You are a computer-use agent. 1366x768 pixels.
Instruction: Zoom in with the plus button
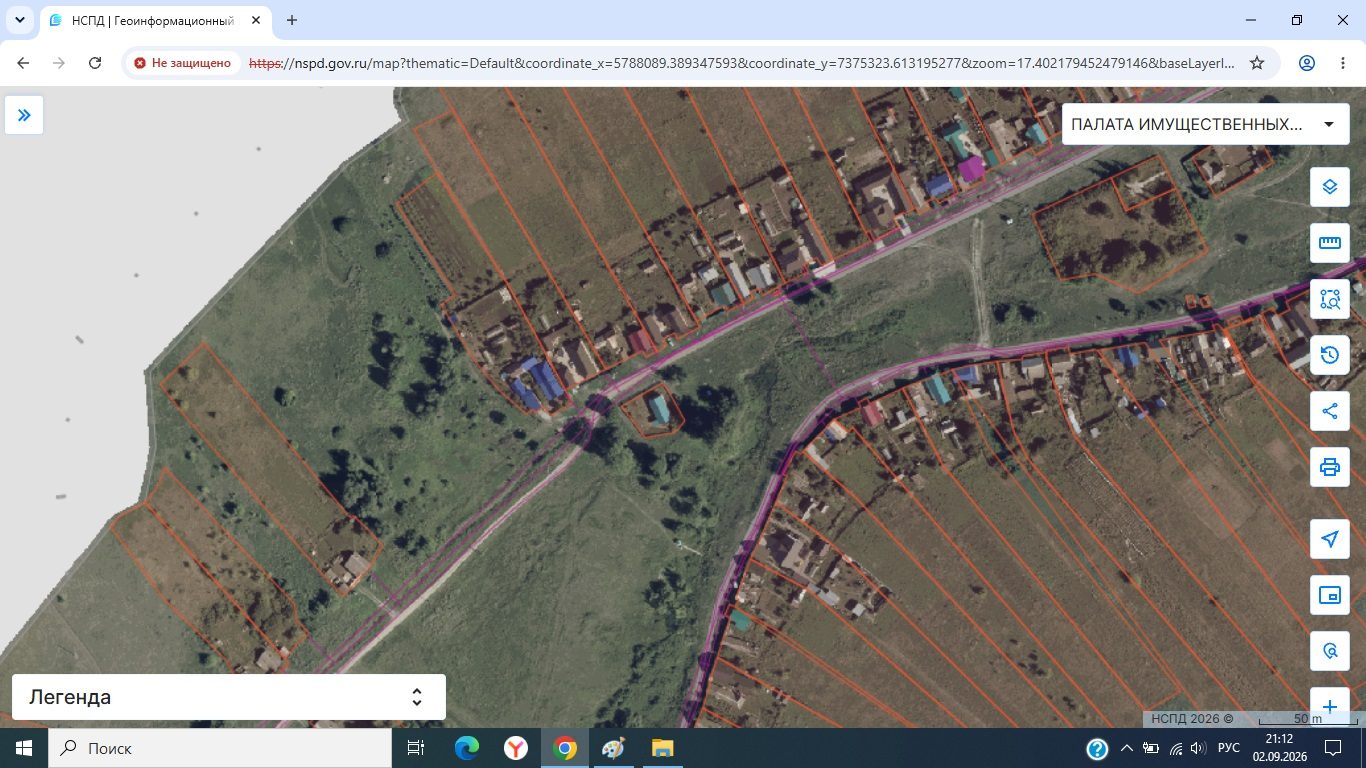(1329, 706)
